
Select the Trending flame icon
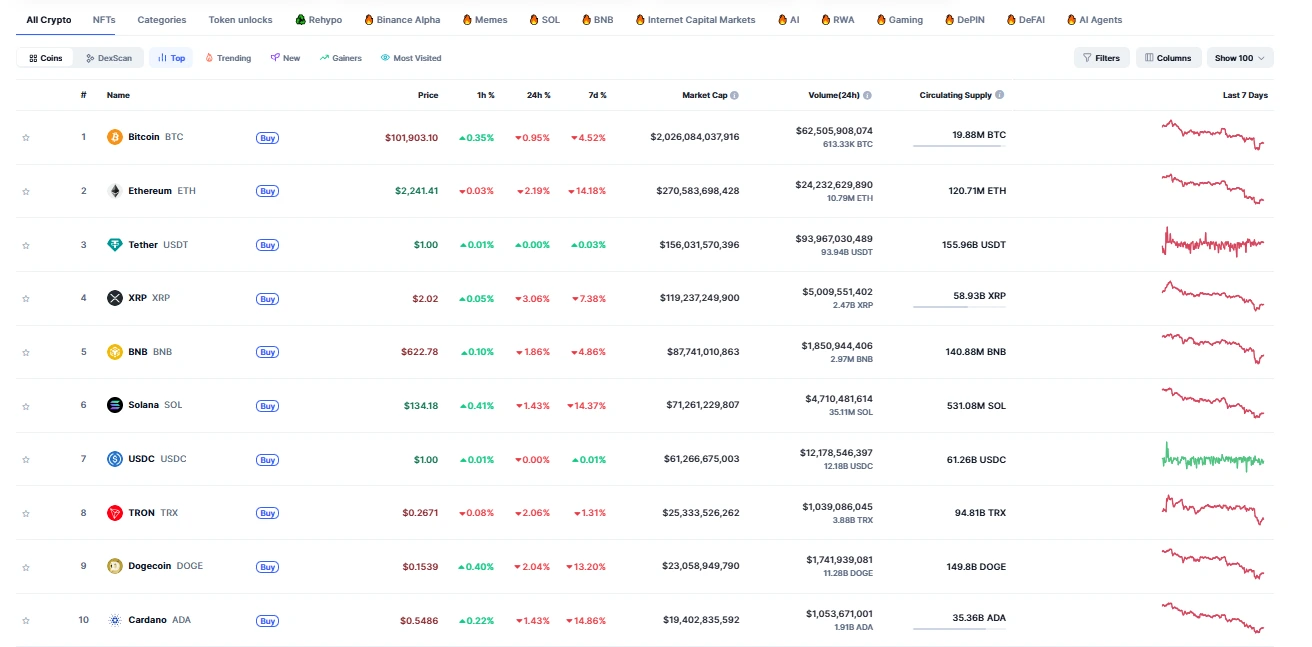coord(210,57)
